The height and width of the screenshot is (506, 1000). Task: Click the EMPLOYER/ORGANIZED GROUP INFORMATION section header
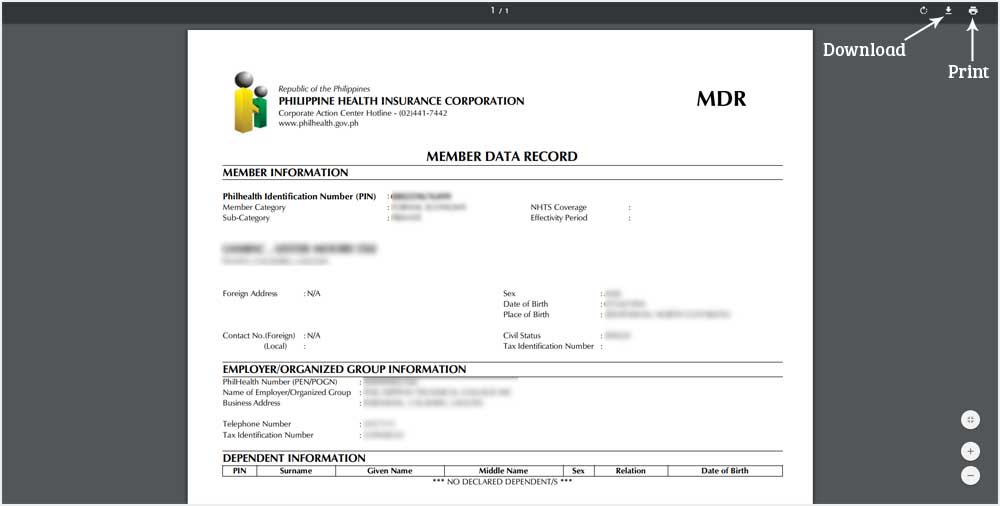pos(344,369)
